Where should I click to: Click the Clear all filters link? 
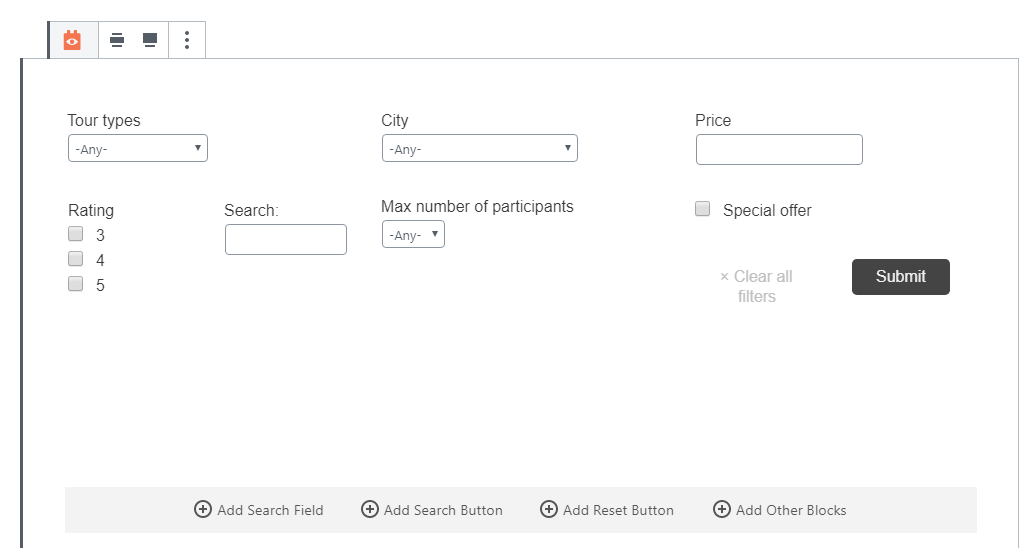click(x=757, y=286)
